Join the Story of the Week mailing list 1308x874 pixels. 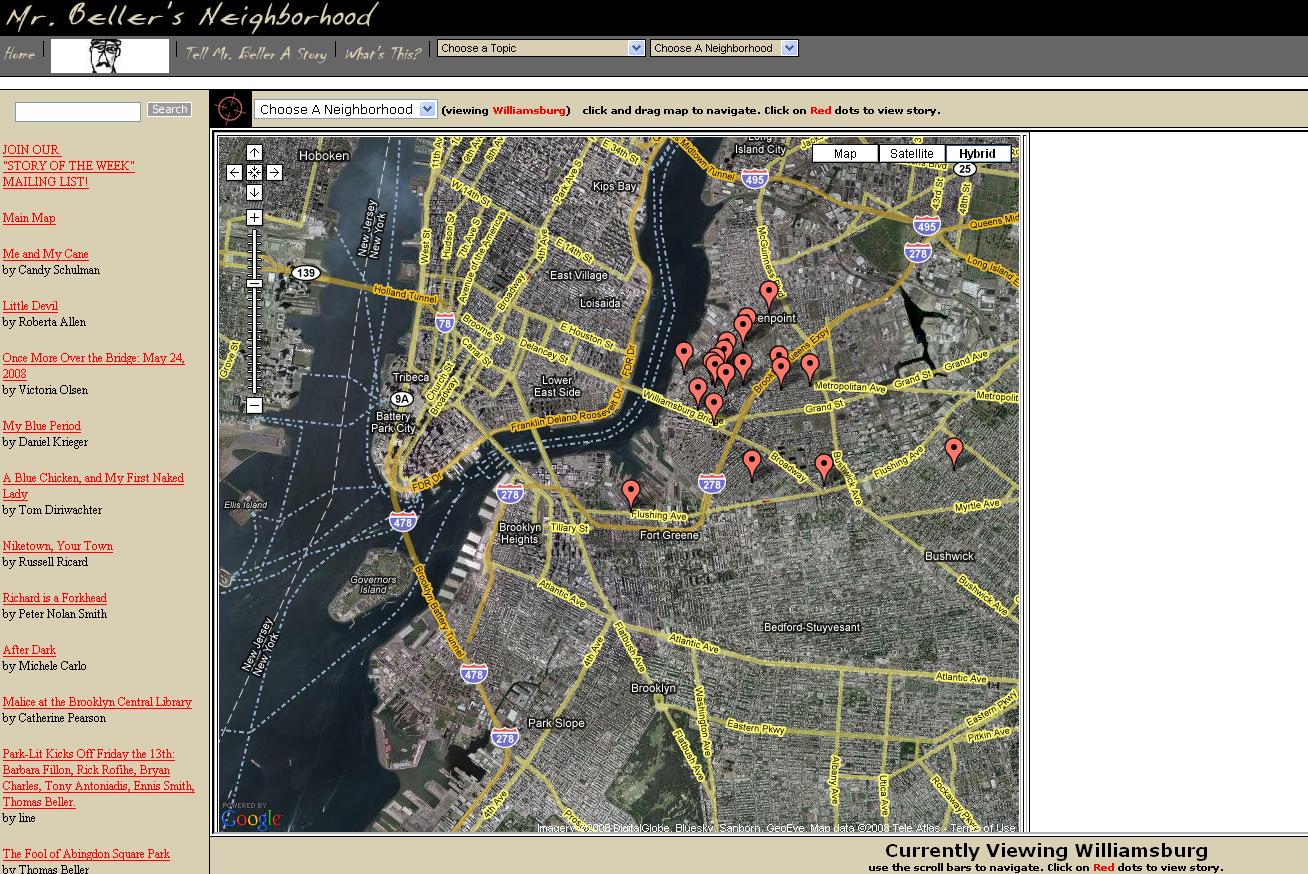[x=68, y=166]
